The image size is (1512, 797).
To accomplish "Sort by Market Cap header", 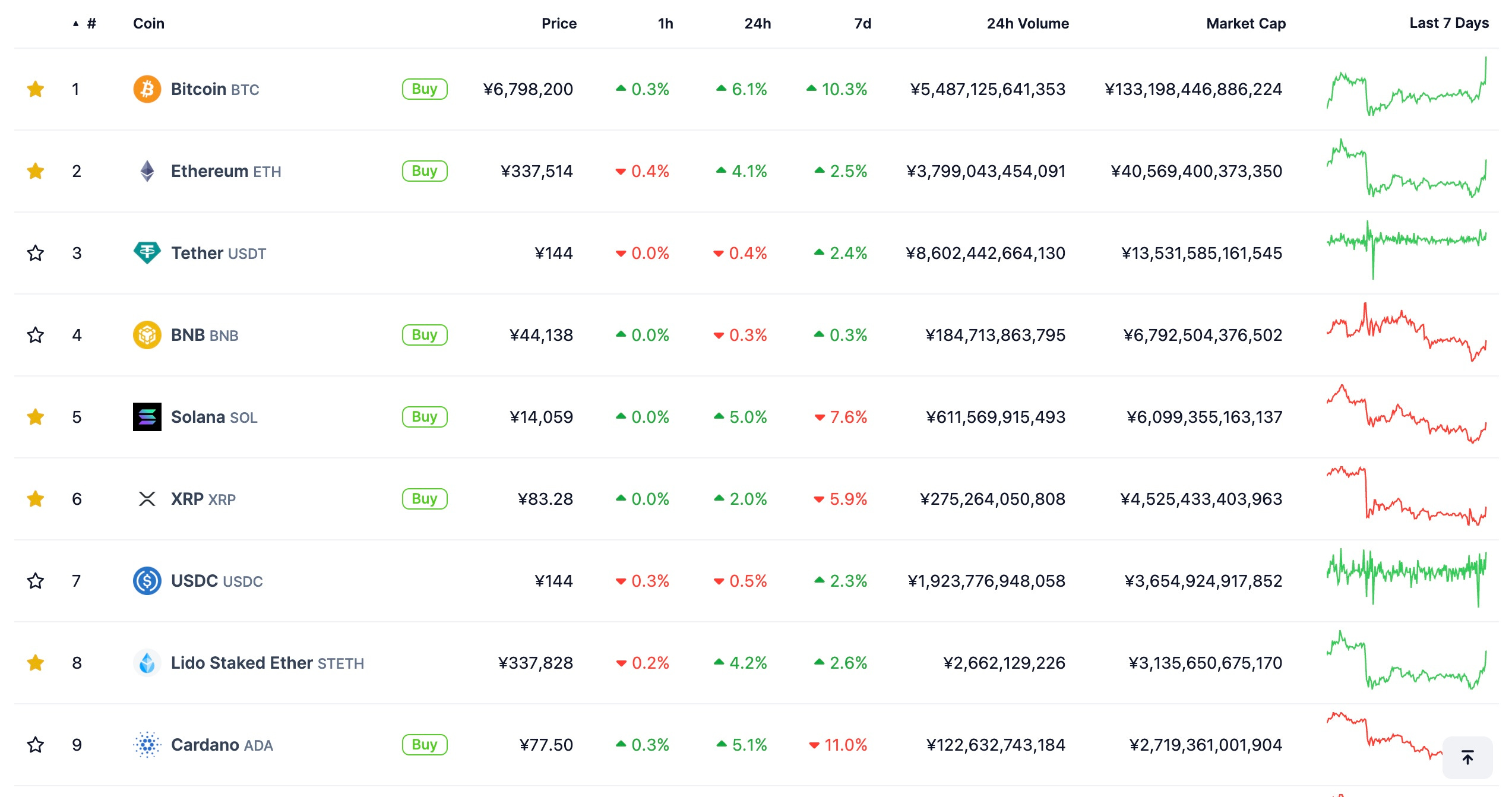I will (x=1246, y=24).
